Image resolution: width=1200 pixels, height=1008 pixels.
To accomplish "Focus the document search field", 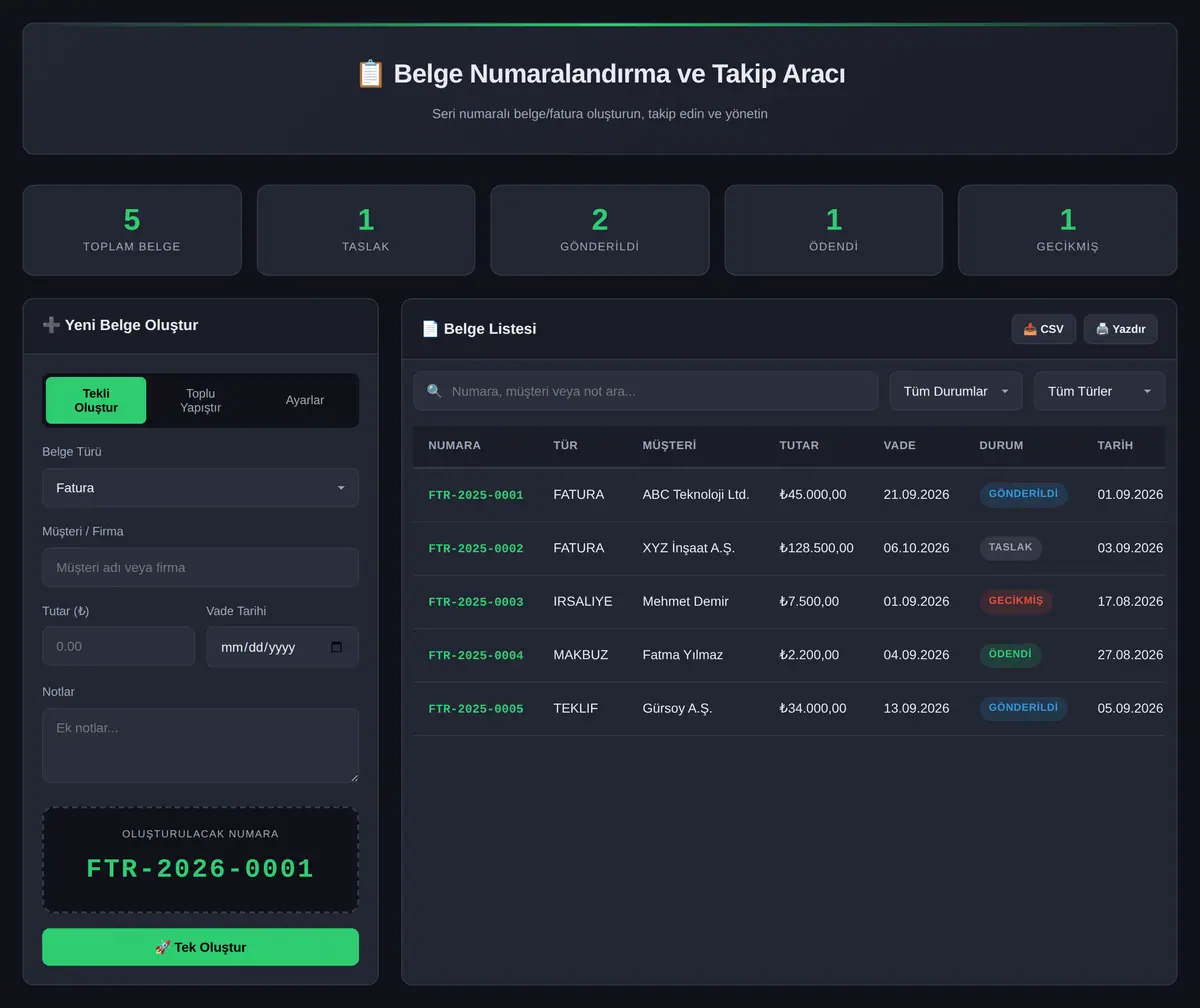I will point(645,391).
